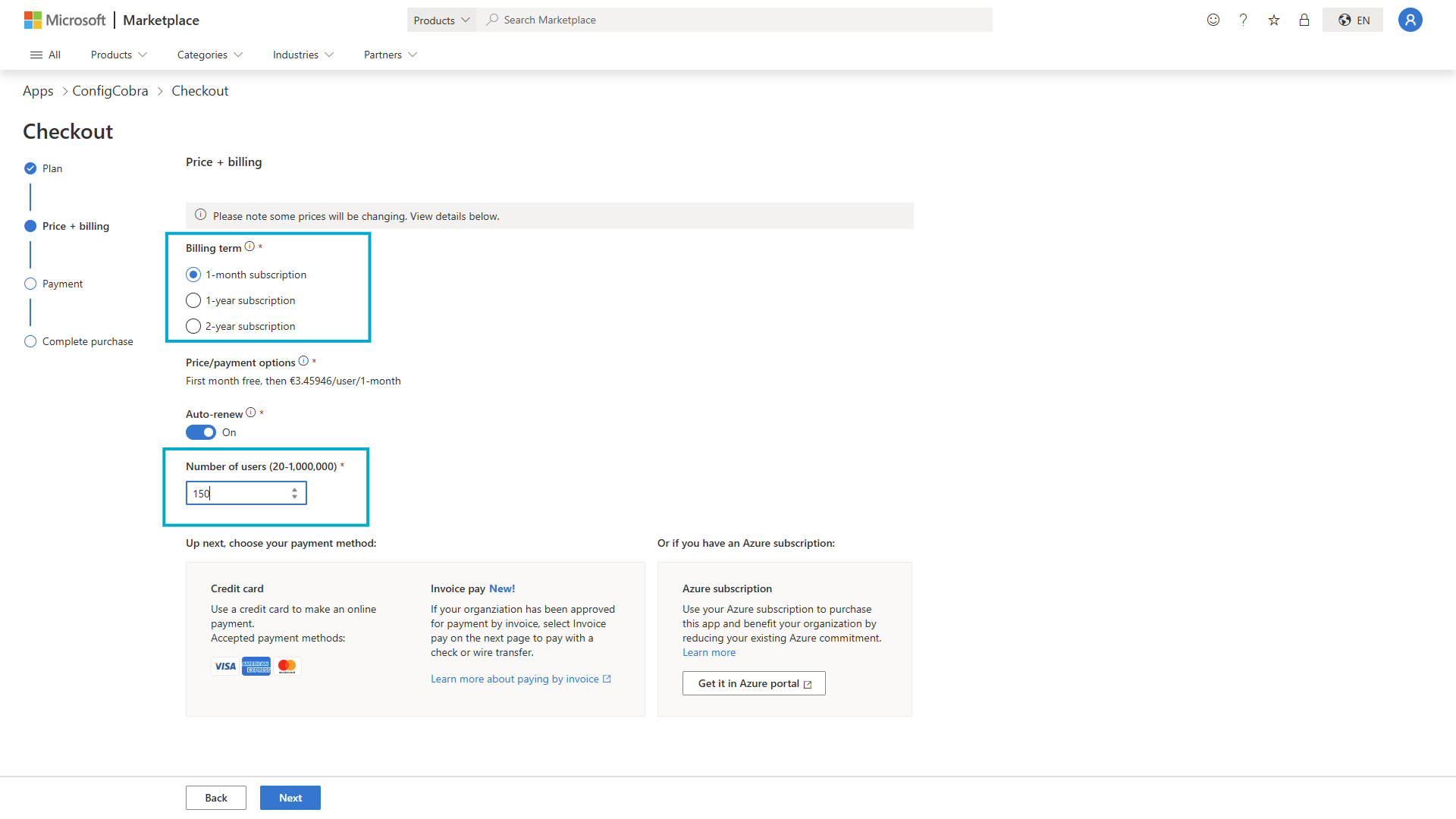
Task: Open help question mark icon
Action: pyautogui.click(x=1243, y=20)
